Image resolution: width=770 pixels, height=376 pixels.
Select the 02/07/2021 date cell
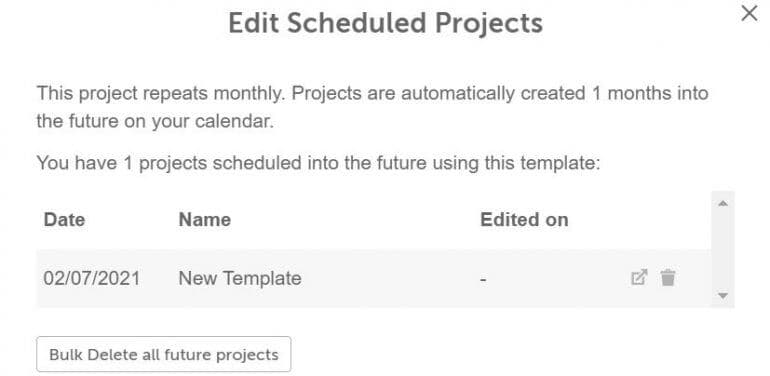coord(91,278)
